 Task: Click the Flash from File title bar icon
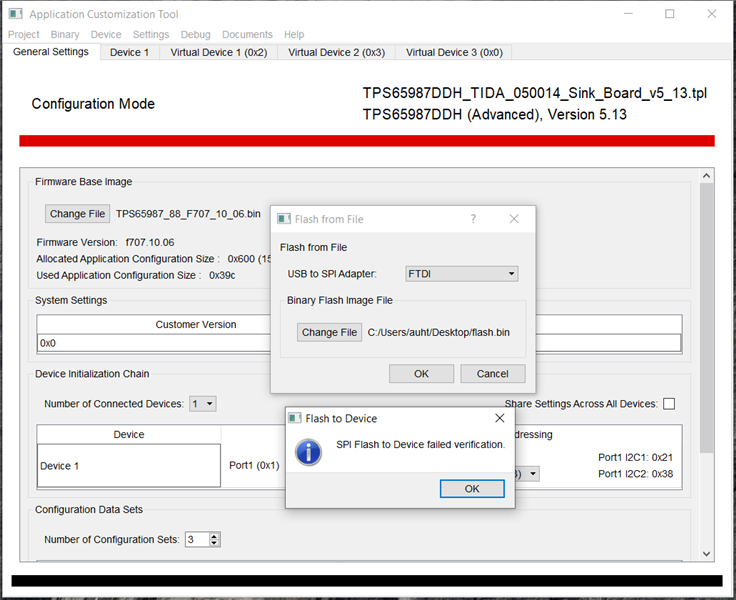284,219
